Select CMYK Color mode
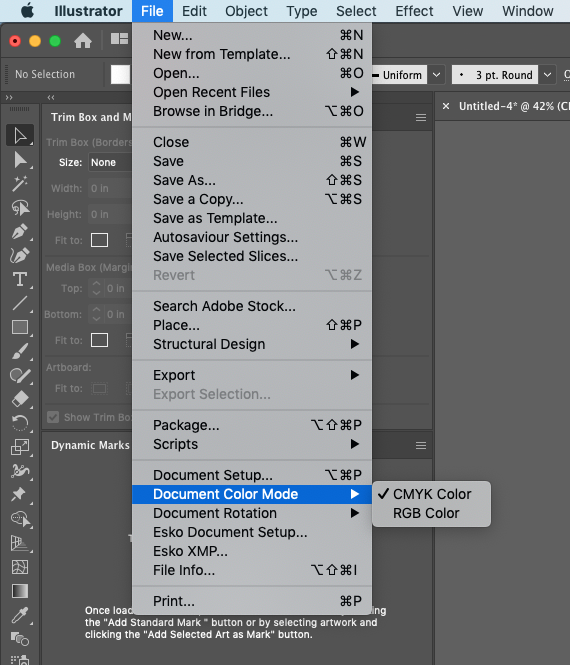Image resolution: width=570 pixels, height=665 pixels. coord(431,494)
